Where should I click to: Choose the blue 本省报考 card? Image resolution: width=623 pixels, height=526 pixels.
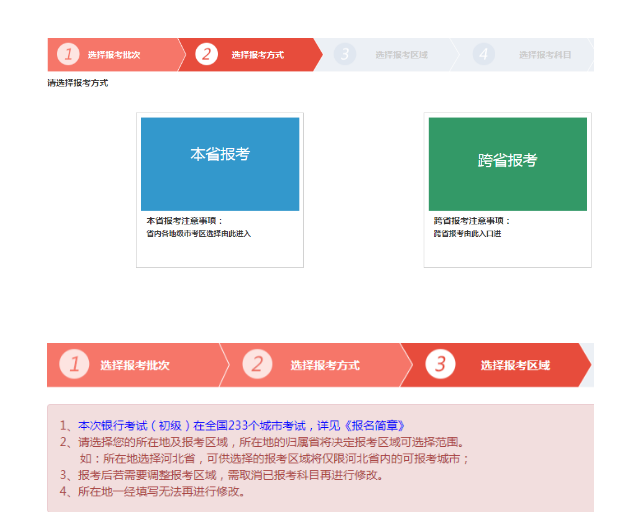(220, 164)
